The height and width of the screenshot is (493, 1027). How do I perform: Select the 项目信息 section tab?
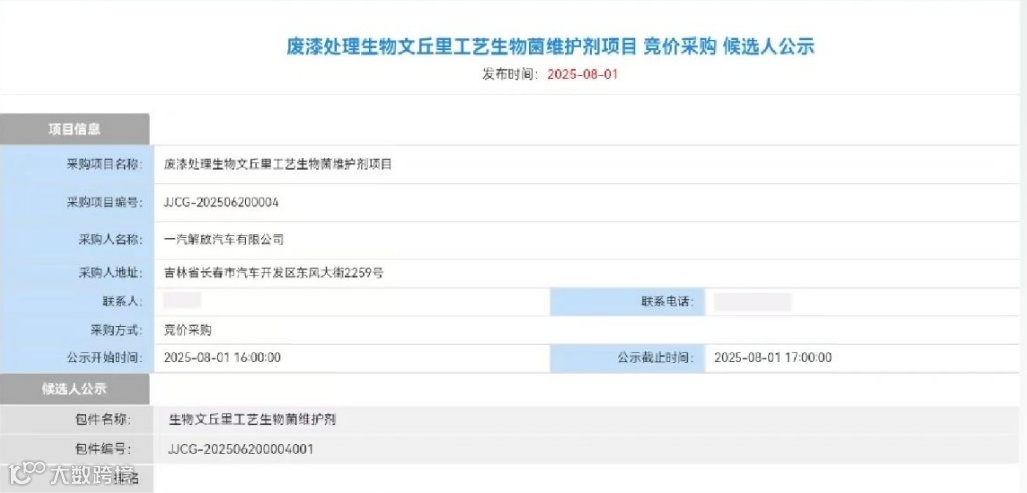[x=75, y=129]
